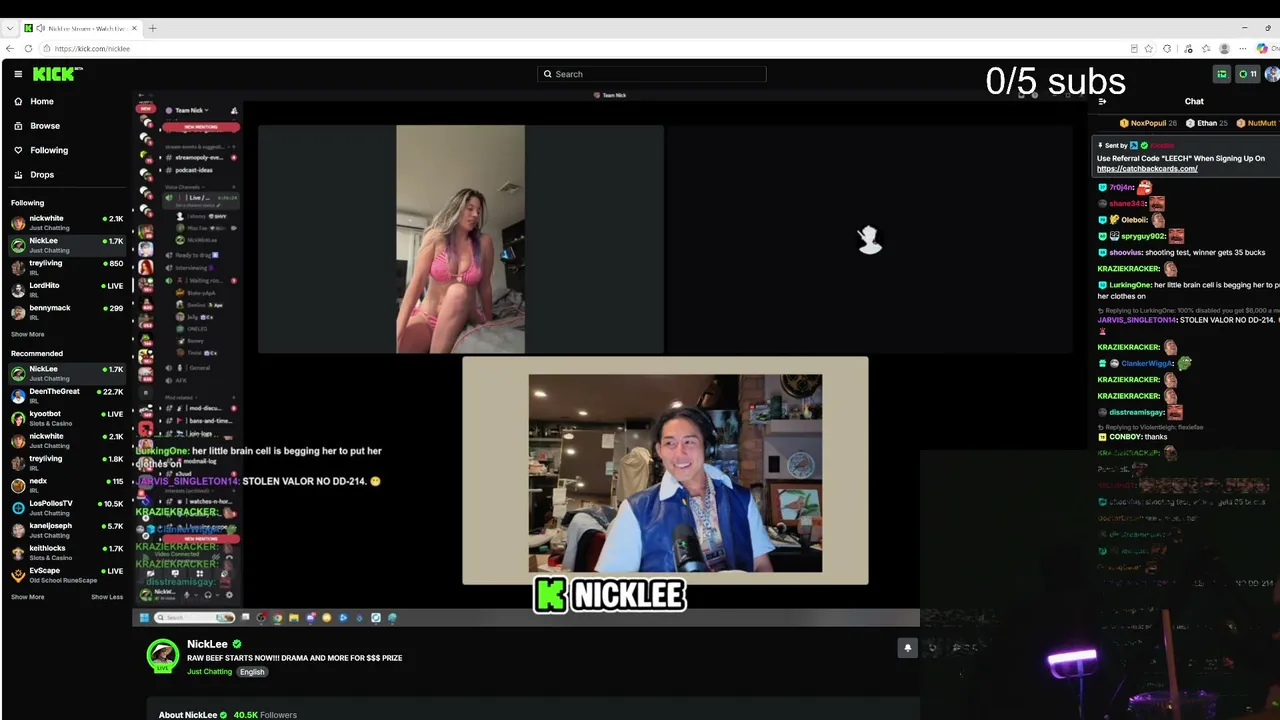1280x720 pixels.
Task: Open browser settings and more menu
Action: point(1243,49)
